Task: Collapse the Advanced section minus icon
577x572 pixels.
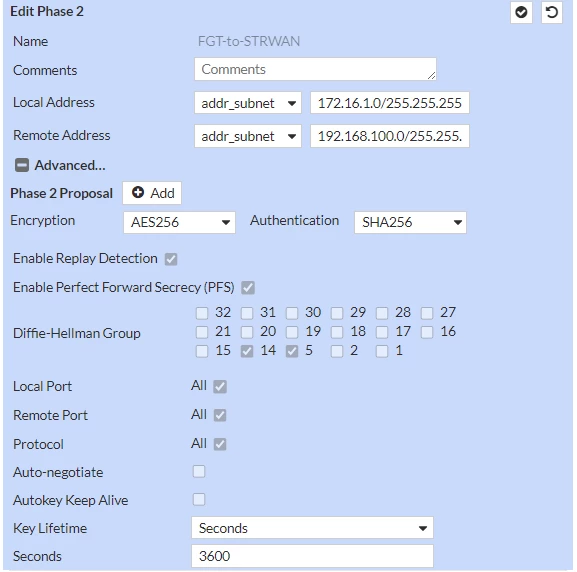Action: 22,165
